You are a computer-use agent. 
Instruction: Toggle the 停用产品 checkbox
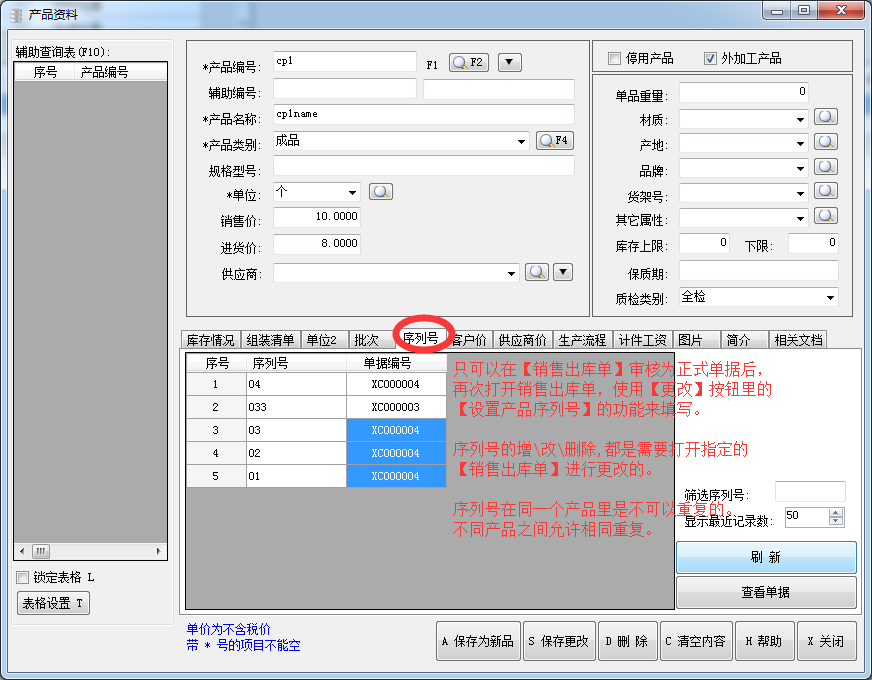coord(614,58)
